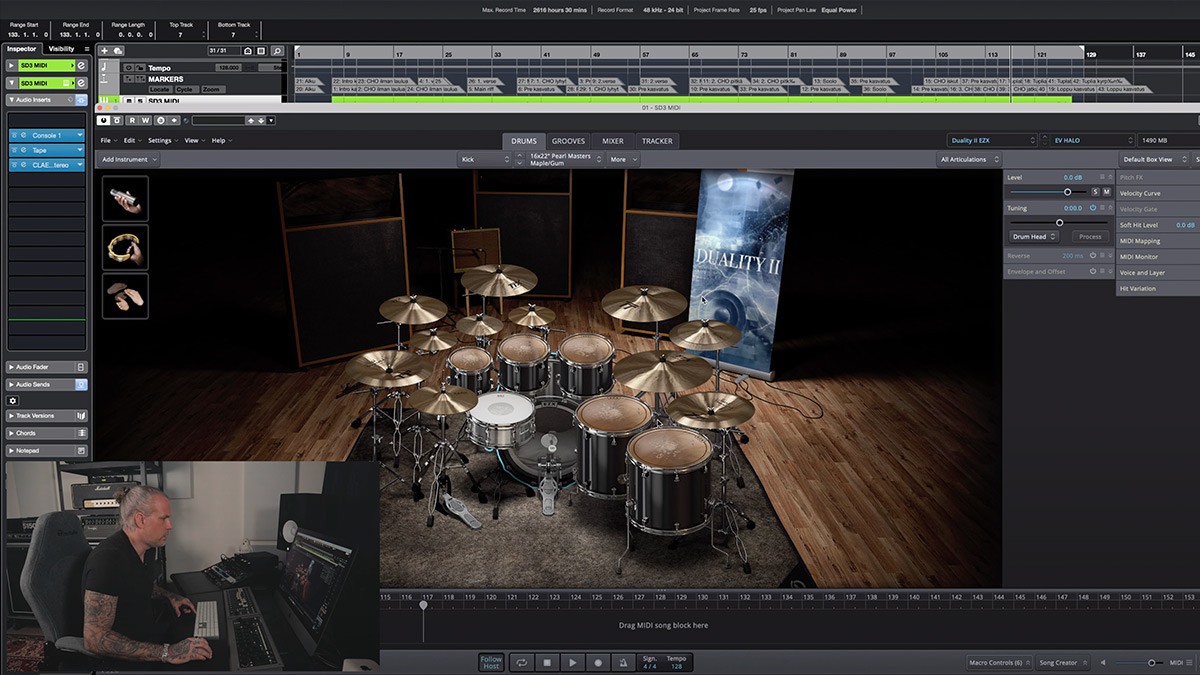Adjust the master volume slider at bottom right
1200x675 pixels.
(1151, 662)
